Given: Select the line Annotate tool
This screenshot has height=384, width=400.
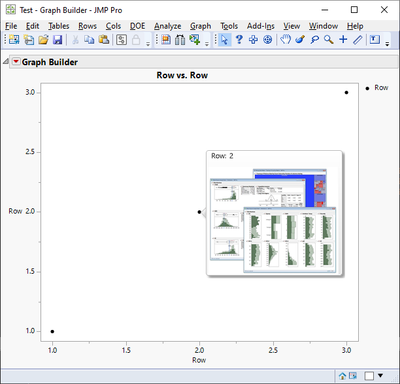Looking at the screenshot, I should pos(358,40).
